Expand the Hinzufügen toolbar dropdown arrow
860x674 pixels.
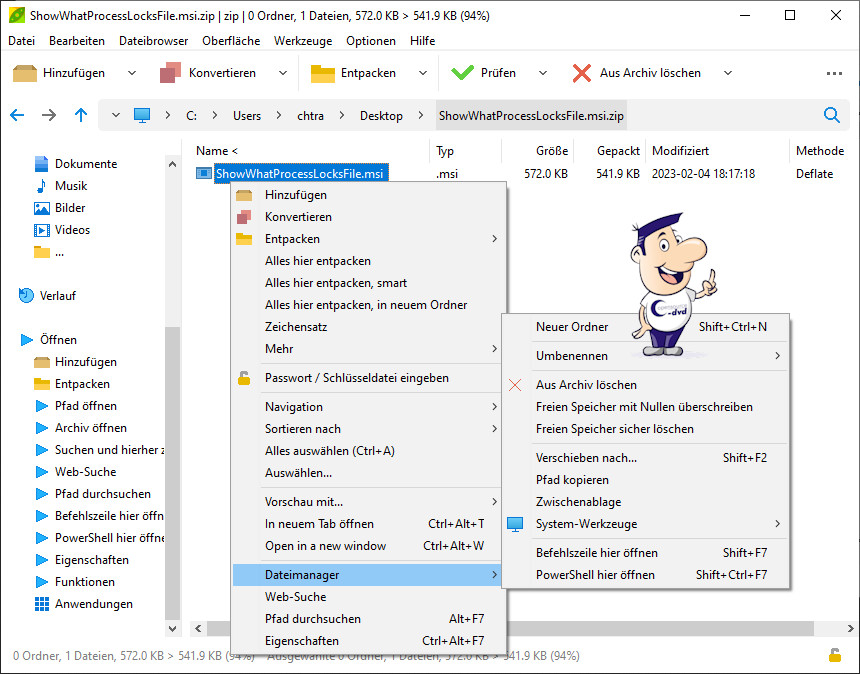coord(131,73)
